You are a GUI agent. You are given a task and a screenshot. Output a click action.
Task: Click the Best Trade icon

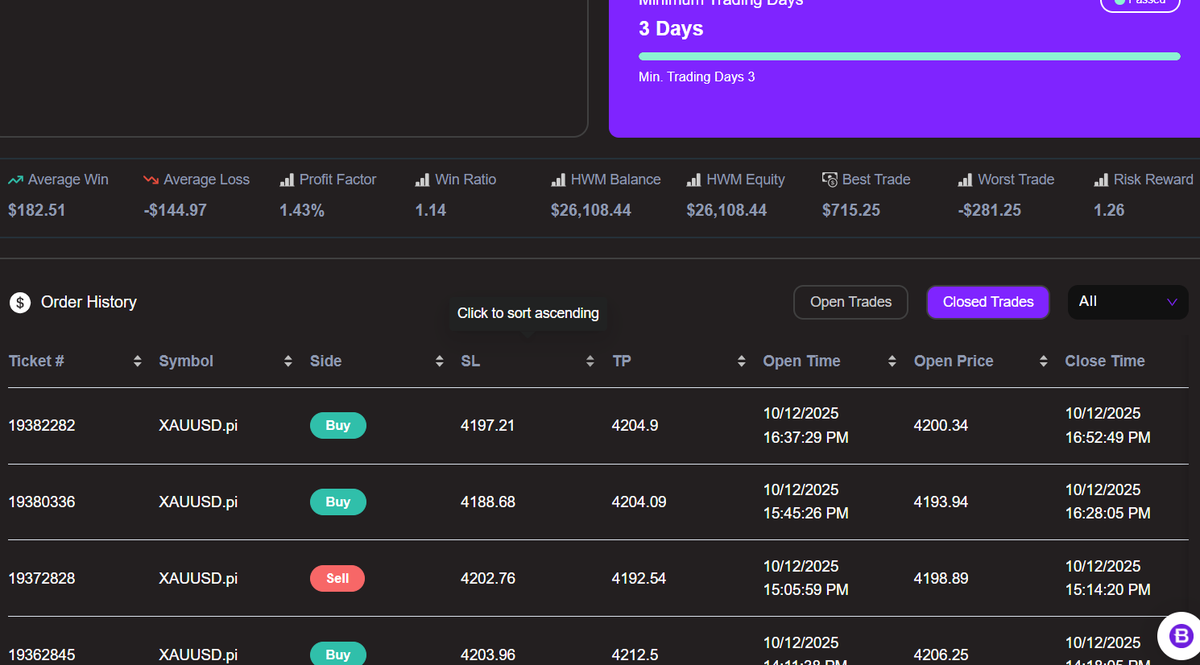(x=830, y=180)
